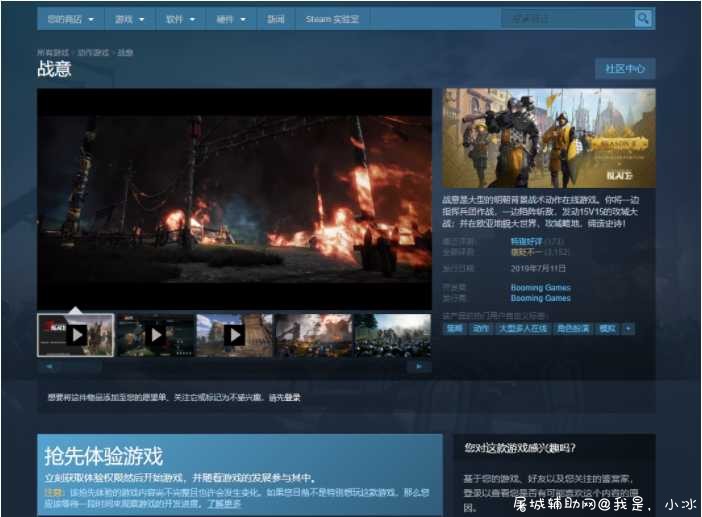This screenshot has width=702, height=517.
Task: Click the 特别好评 recent reviews link
Action: (x=526, y=242)
